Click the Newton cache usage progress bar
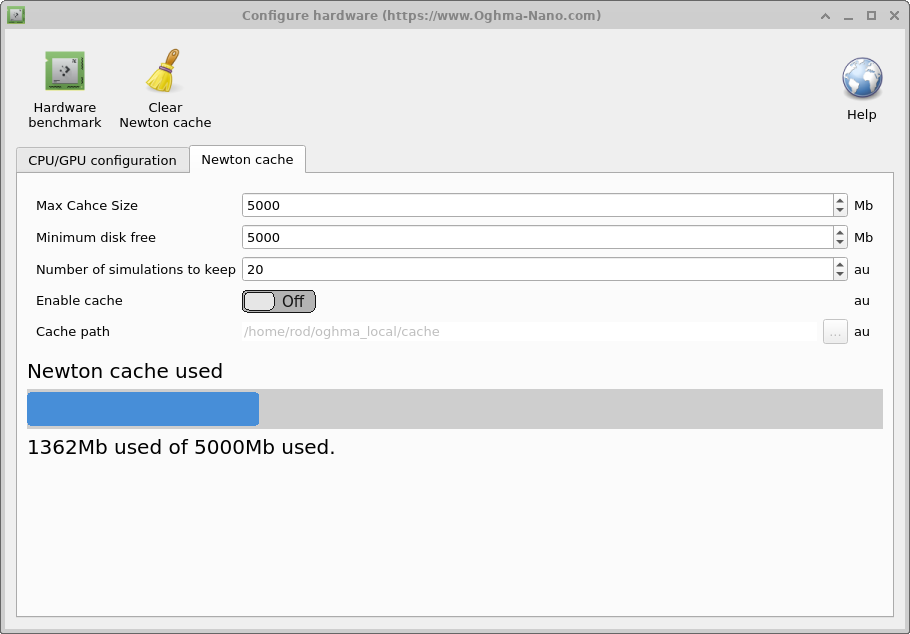This screenshot has height=634, width=910. (455, 408)
